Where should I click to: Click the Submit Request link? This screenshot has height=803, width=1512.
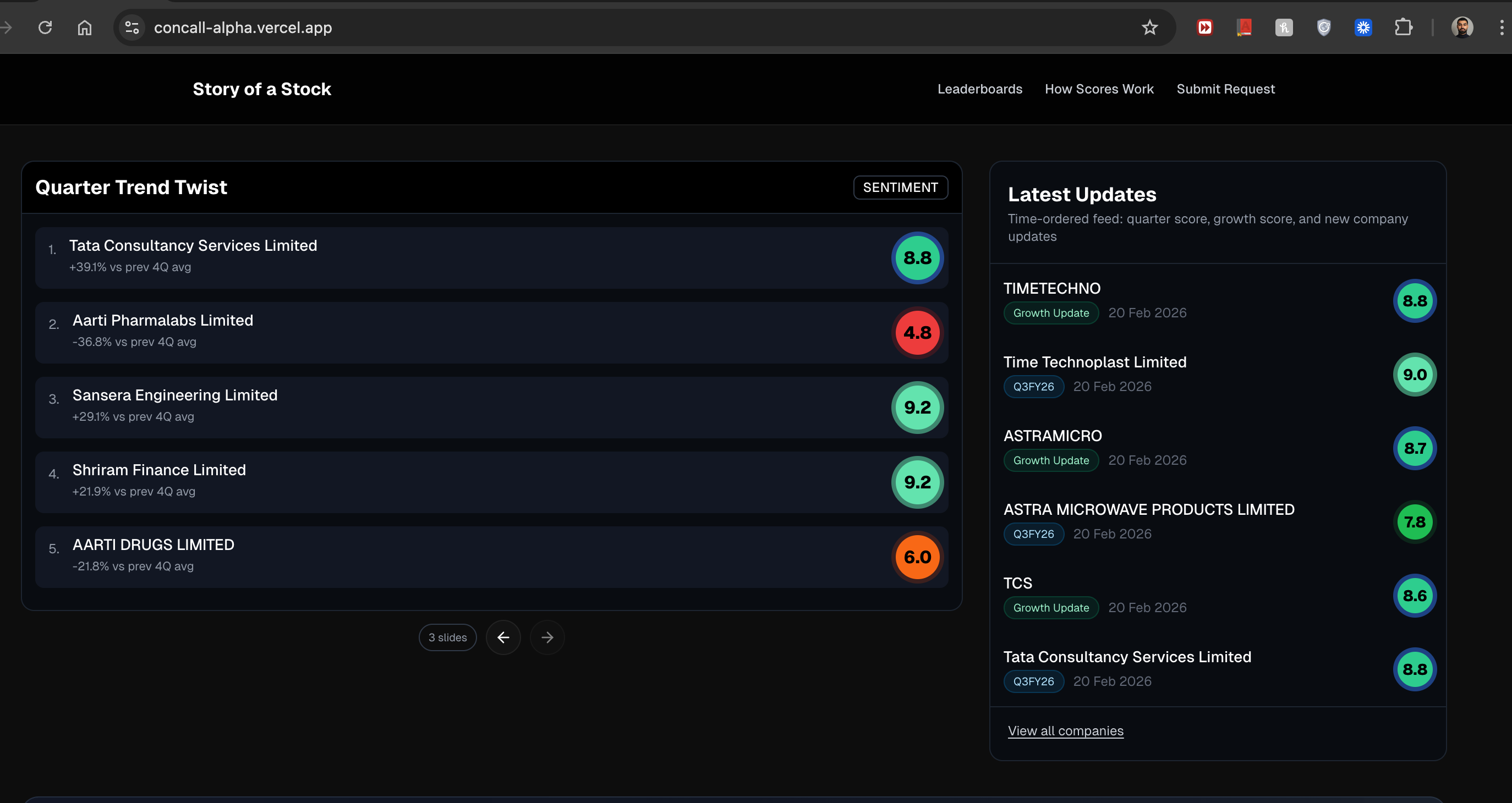point(1225,89)
